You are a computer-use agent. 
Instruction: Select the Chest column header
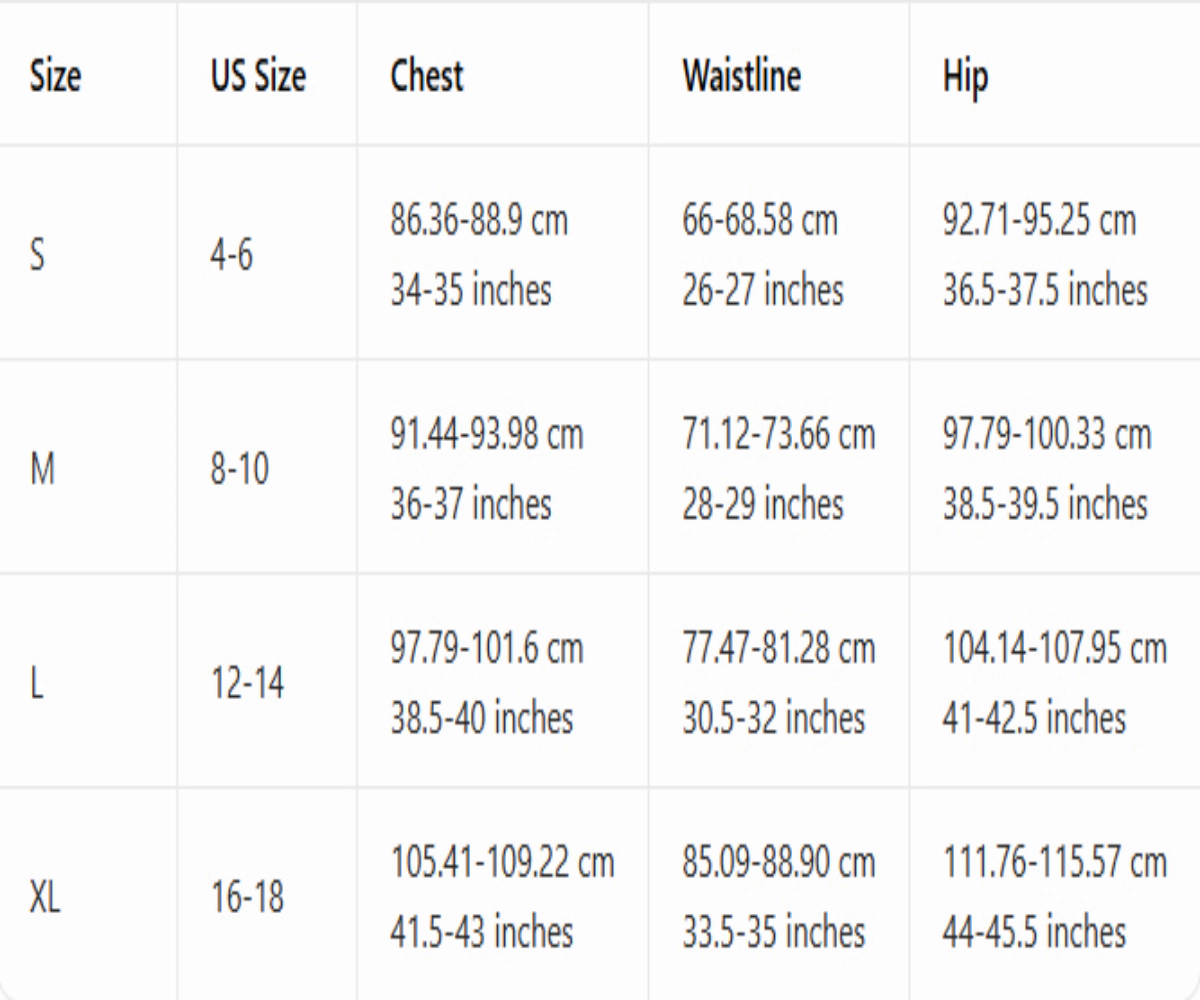click(427, 77)
